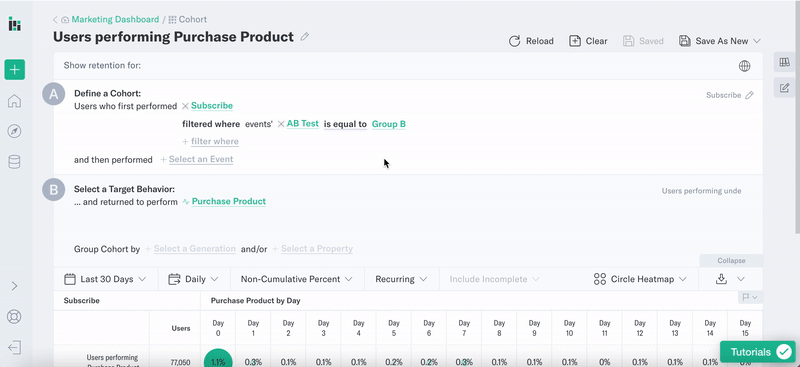Click the green plus create button in sidebar

click(14, 69)
